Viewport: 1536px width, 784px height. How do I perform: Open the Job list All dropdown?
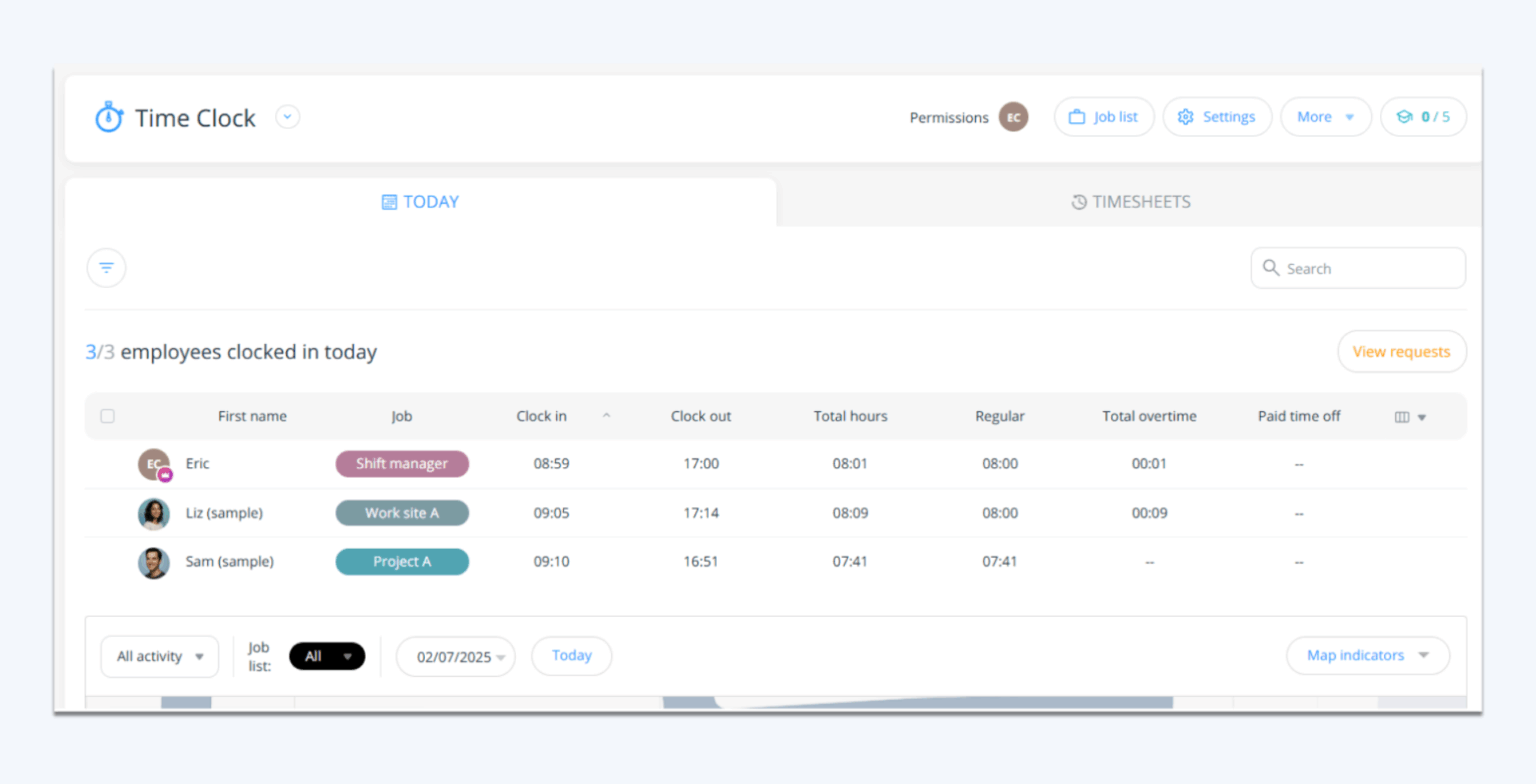tap(327, 656)
